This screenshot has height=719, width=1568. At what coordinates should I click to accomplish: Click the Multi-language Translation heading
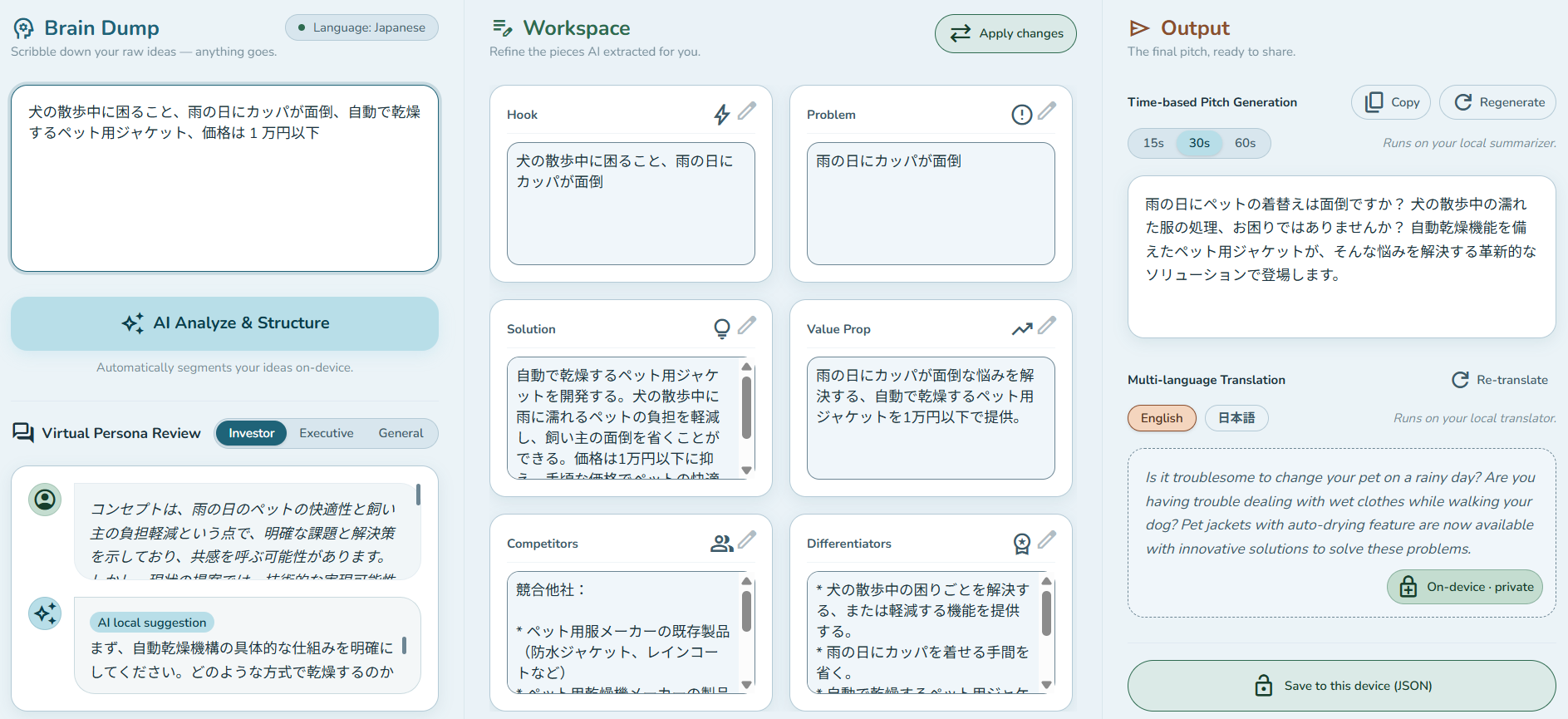[x=1206, y=380]
